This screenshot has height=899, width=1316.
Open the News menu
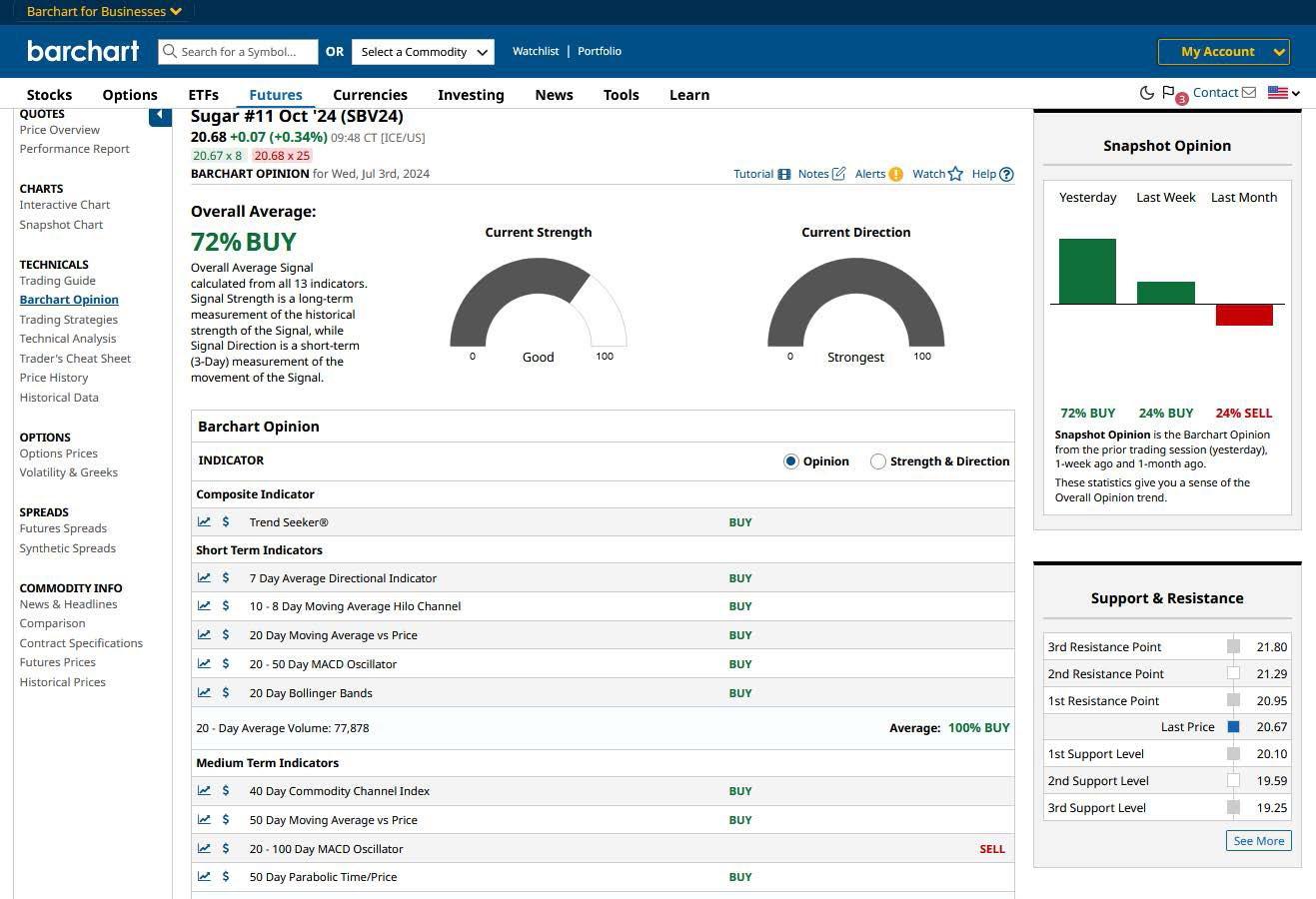[x=554, y=95]
